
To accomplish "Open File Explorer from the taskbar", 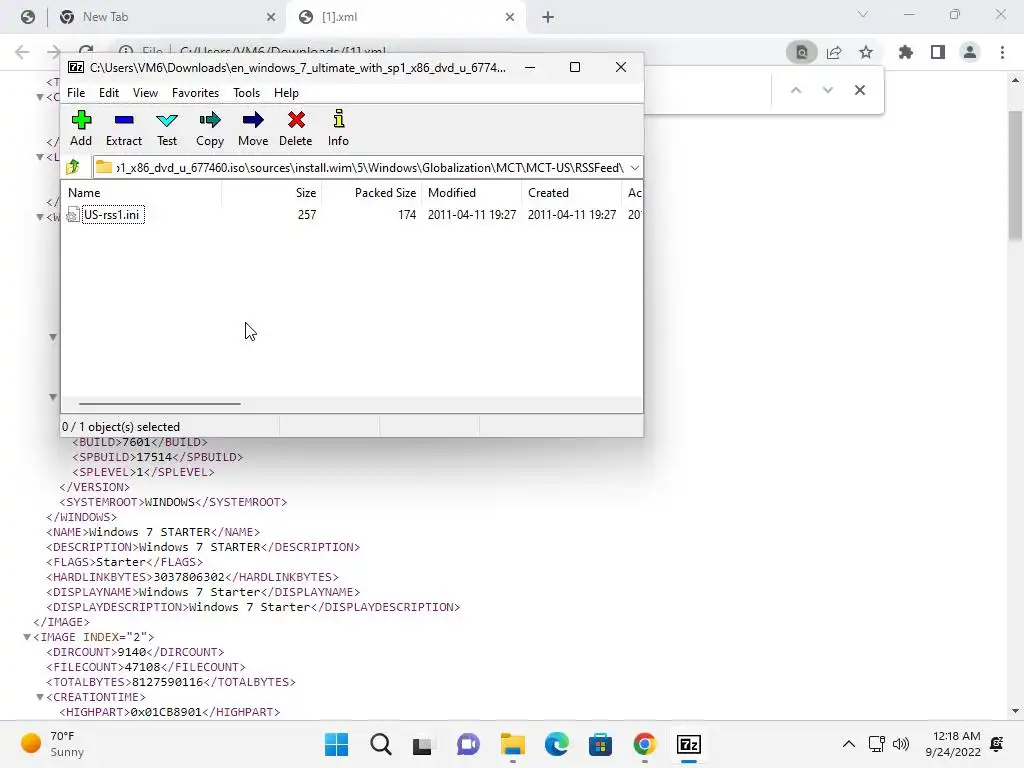I will coord(513,744).
